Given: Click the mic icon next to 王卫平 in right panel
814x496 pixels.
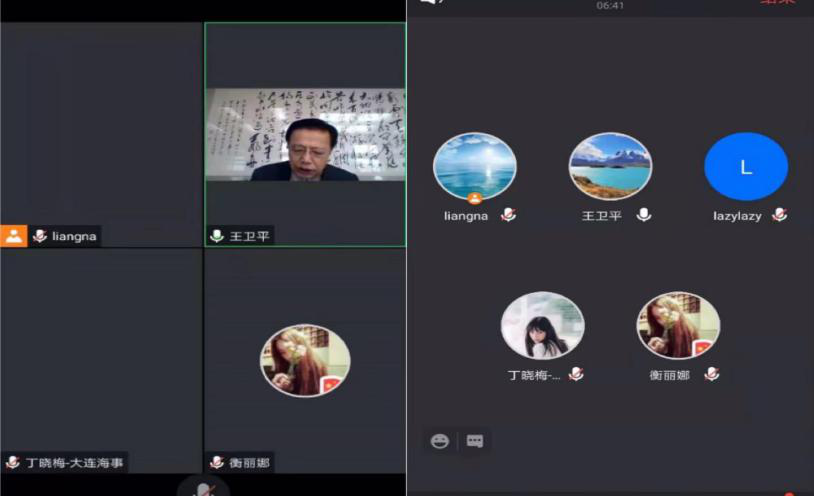Looking at the screenshot, I should pos(644,215).
